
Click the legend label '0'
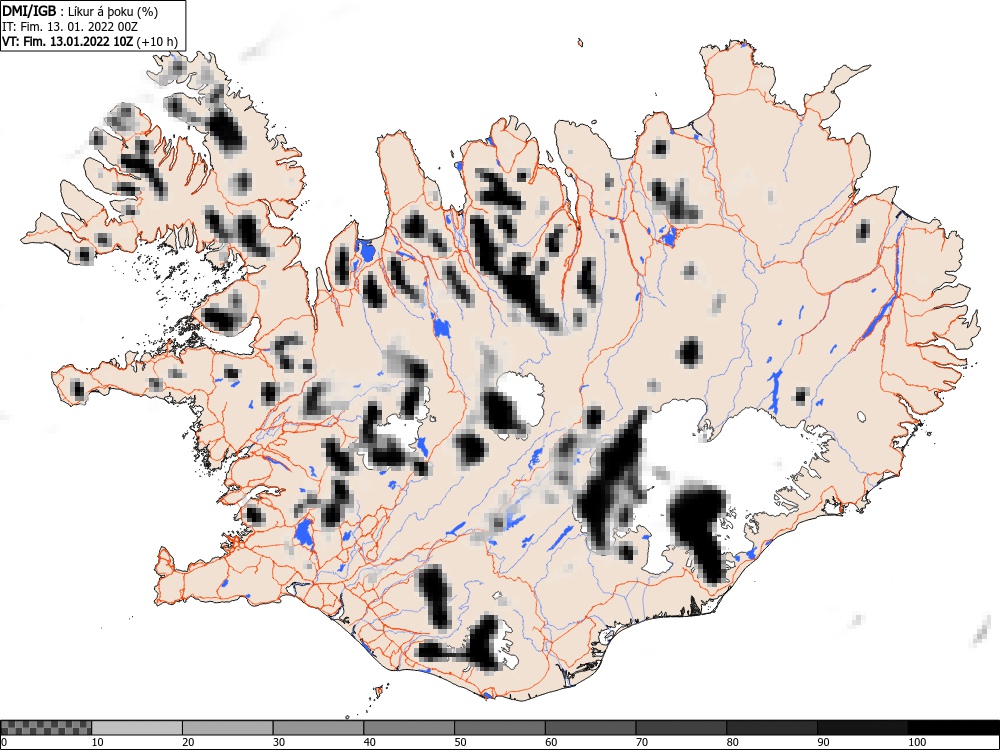tap(4, 742)
